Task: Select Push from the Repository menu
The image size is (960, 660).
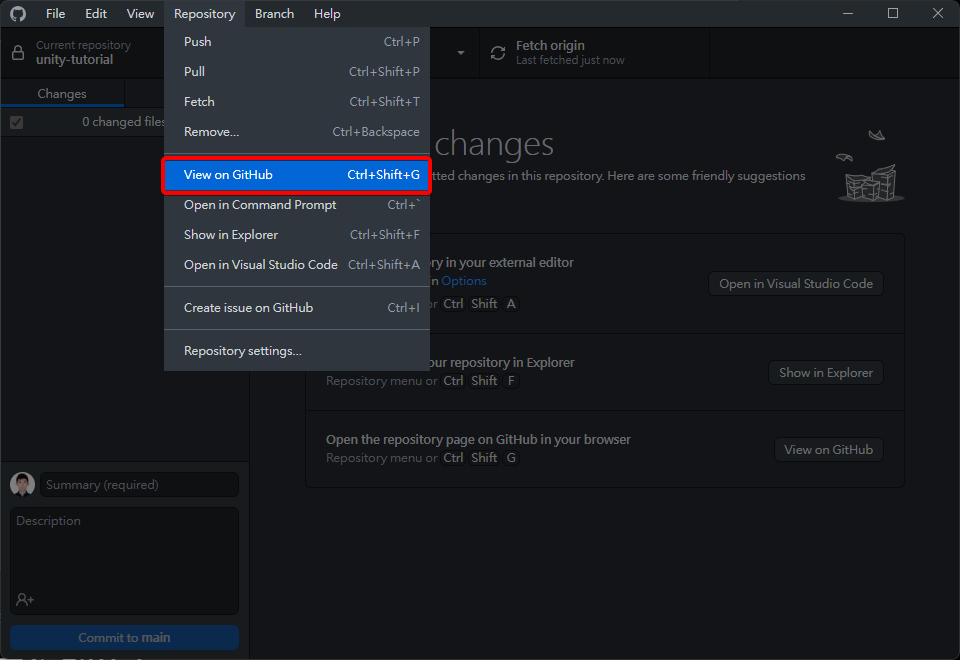Action: click(x=297, y=42)
